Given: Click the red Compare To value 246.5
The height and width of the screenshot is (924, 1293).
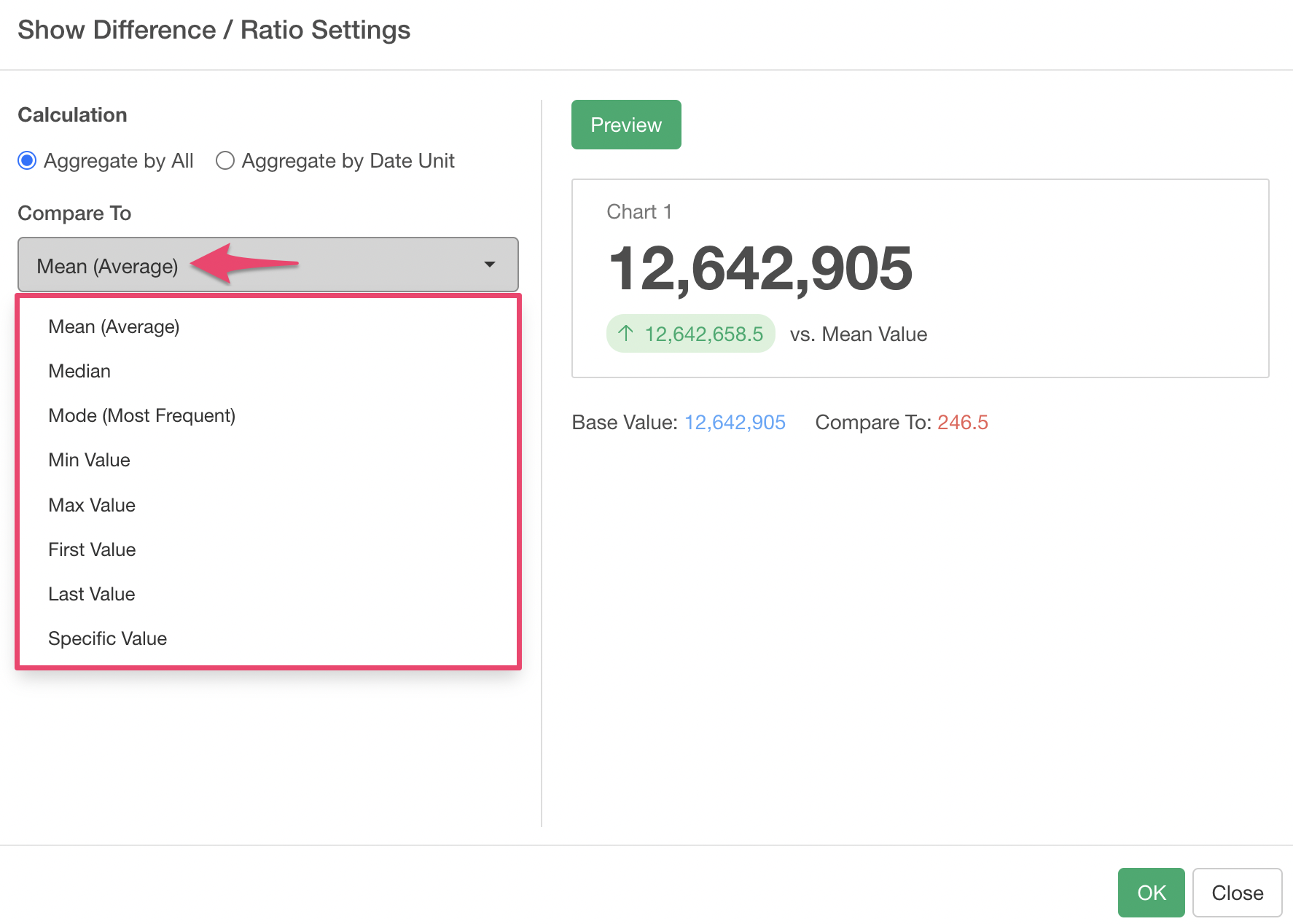Looking at the screenshot, I should [962, 423].
